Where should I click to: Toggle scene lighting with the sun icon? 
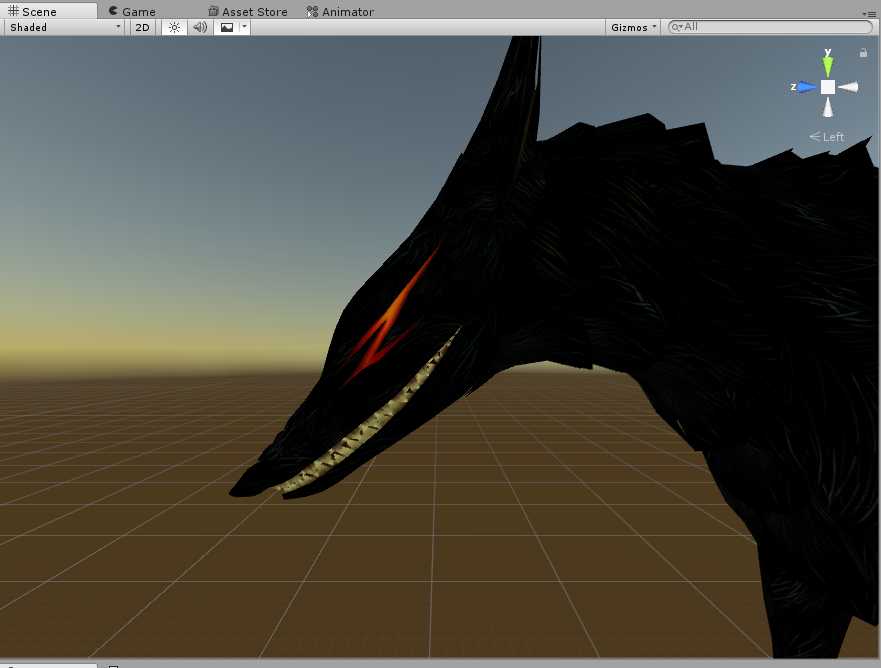tap(174, 27)
